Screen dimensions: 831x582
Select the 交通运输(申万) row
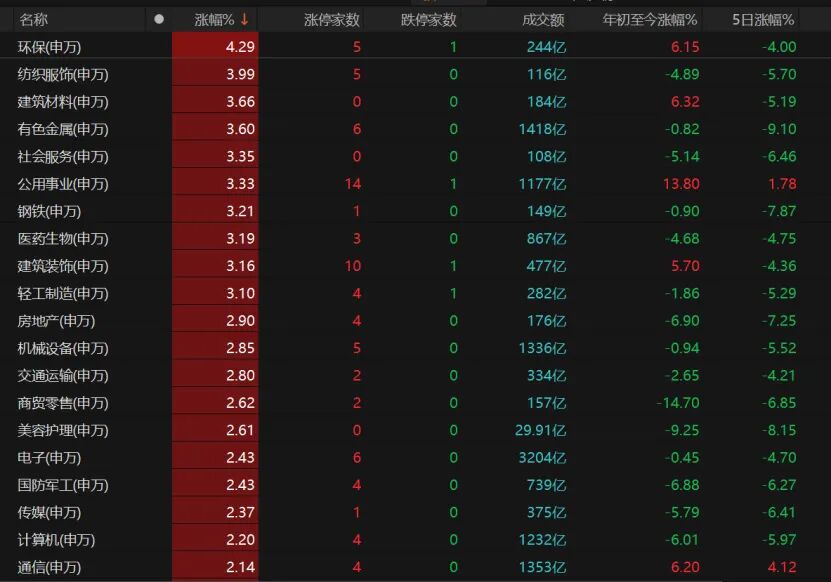[x=416, y=376]
